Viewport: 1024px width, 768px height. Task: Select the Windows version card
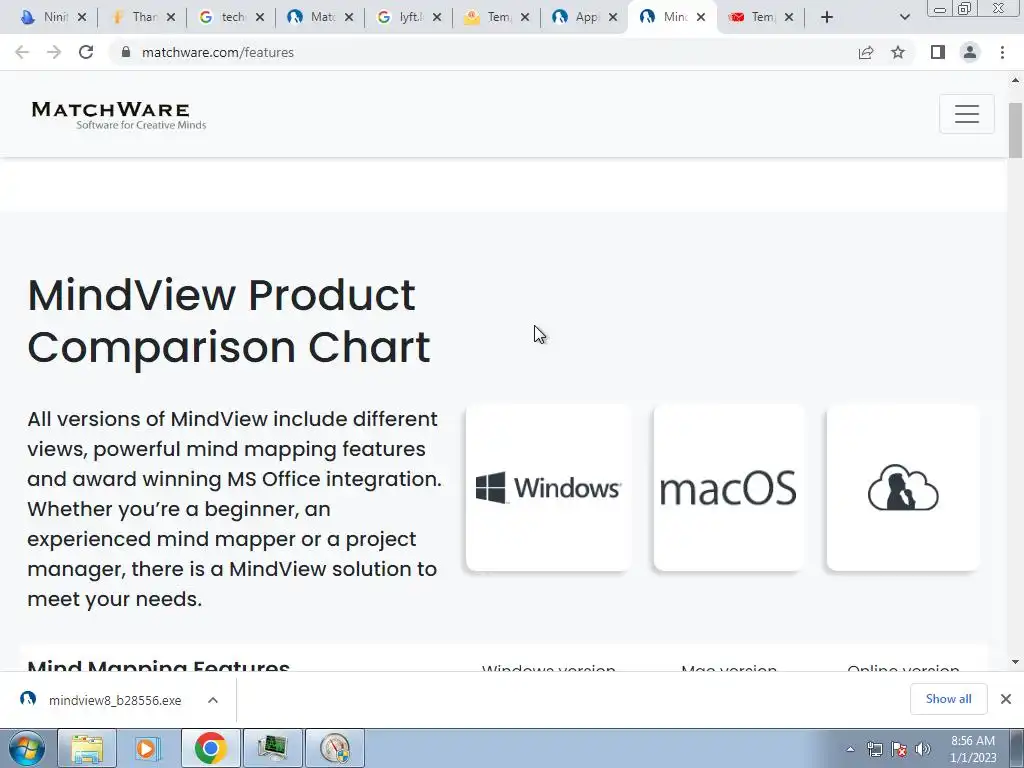[549, 488]
